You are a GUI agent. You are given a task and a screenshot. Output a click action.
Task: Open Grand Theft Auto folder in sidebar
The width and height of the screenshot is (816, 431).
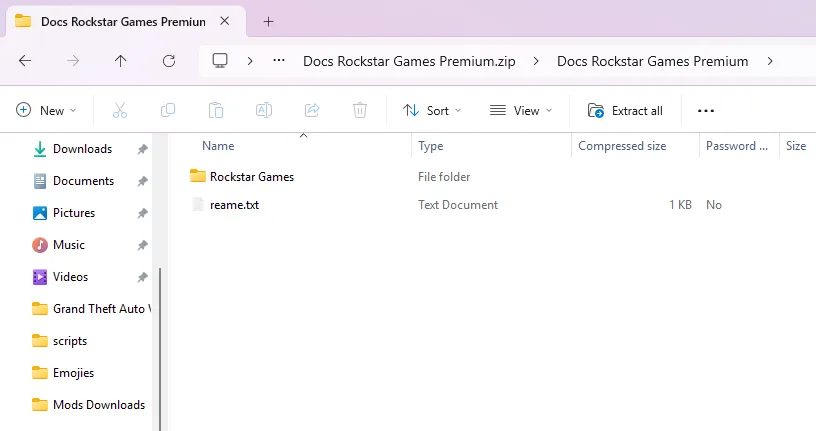(91, 309)
